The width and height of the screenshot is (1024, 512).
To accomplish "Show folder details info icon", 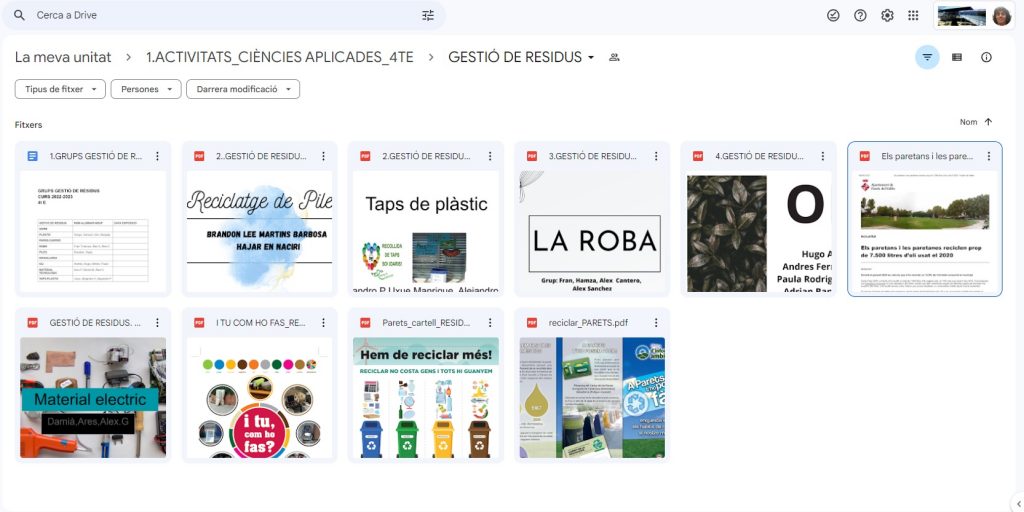I will click(x=986, y=58).
